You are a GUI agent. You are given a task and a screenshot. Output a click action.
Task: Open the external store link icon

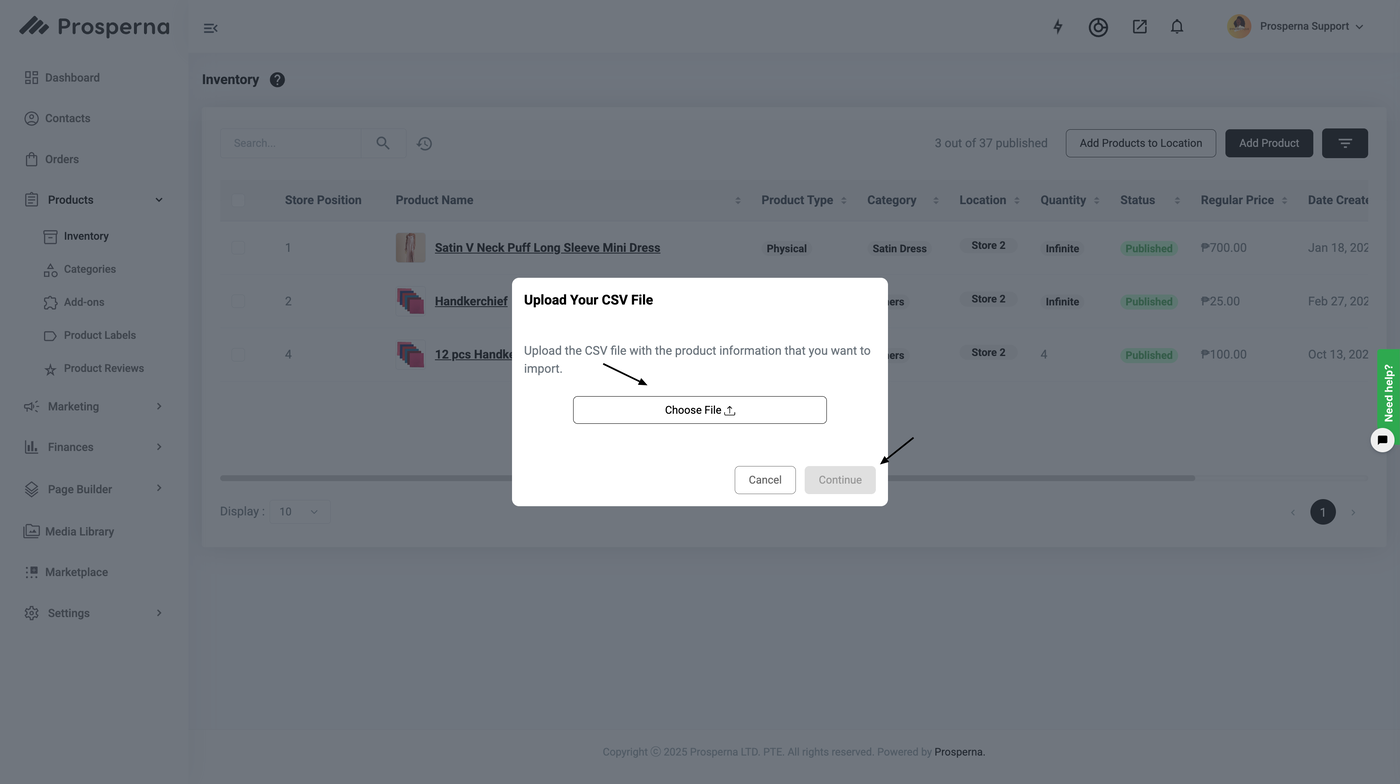click(x=1139, y=27)
